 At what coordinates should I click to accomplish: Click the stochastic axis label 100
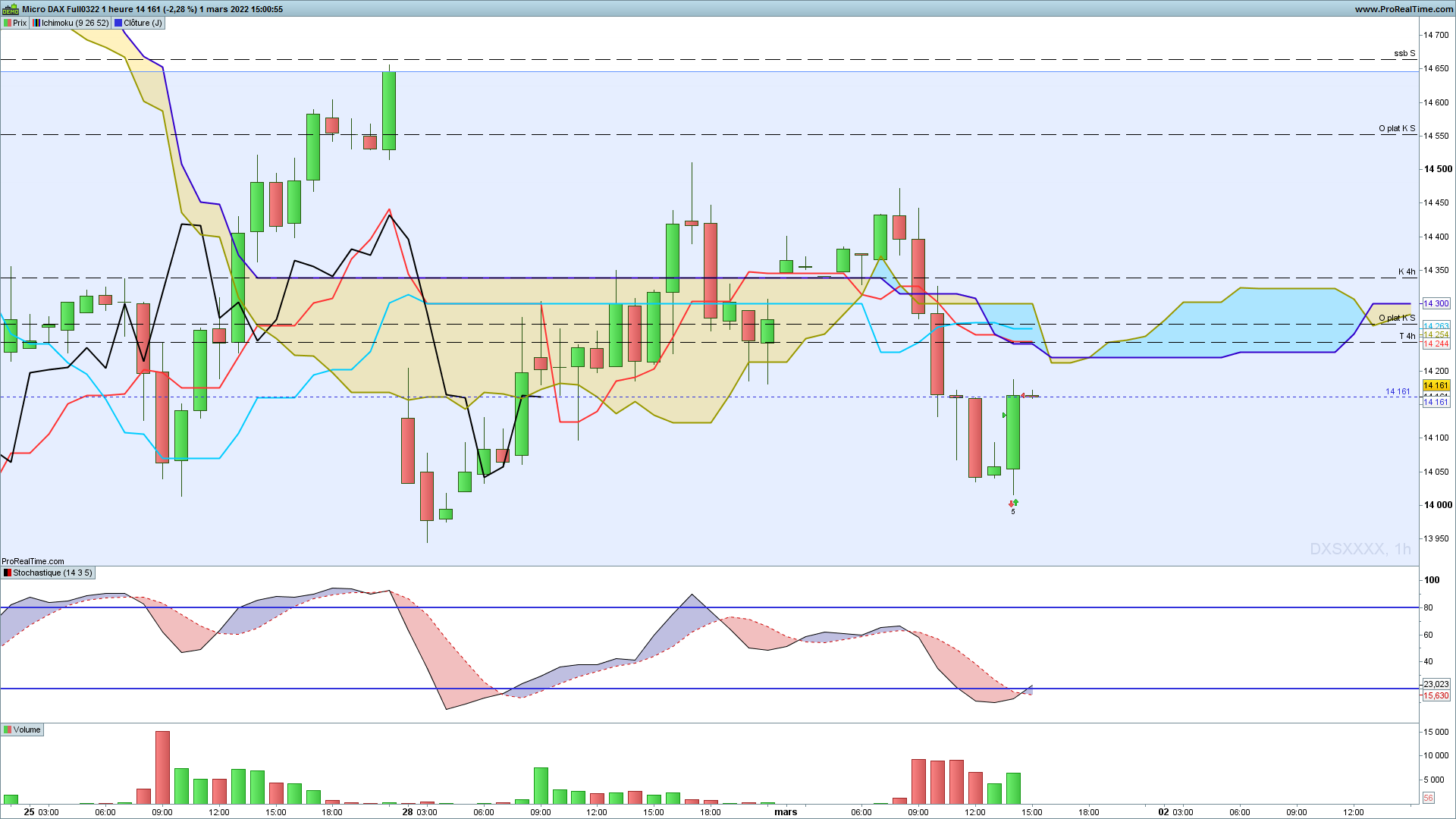pos(1432,580)
